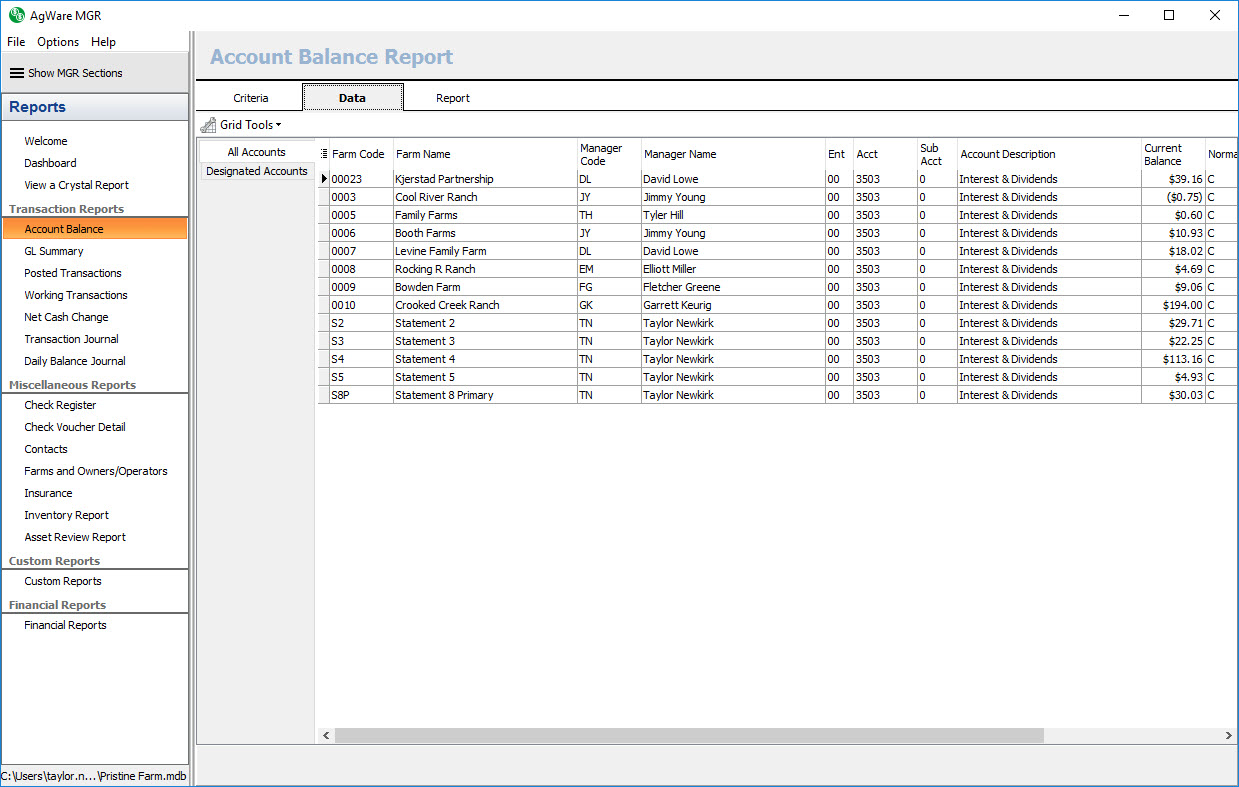Open the GL Summary report

(x=54, y=251)
